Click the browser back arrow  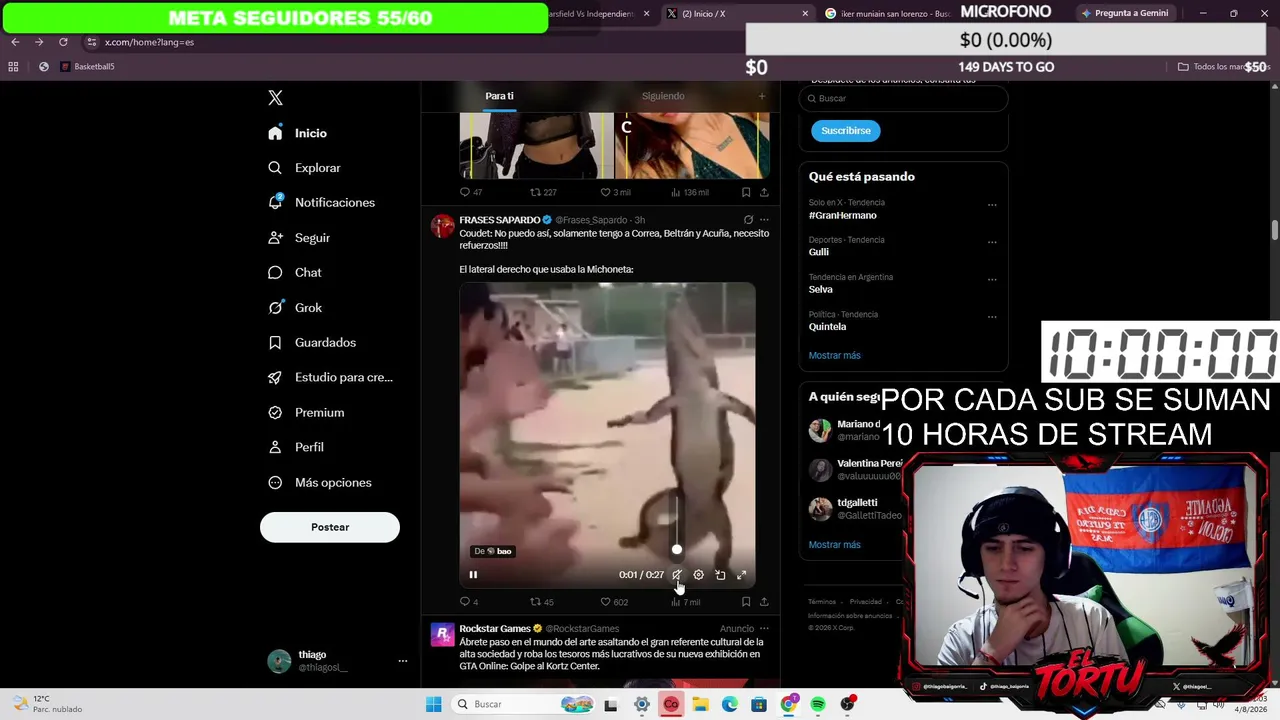(x=15, y=42)
